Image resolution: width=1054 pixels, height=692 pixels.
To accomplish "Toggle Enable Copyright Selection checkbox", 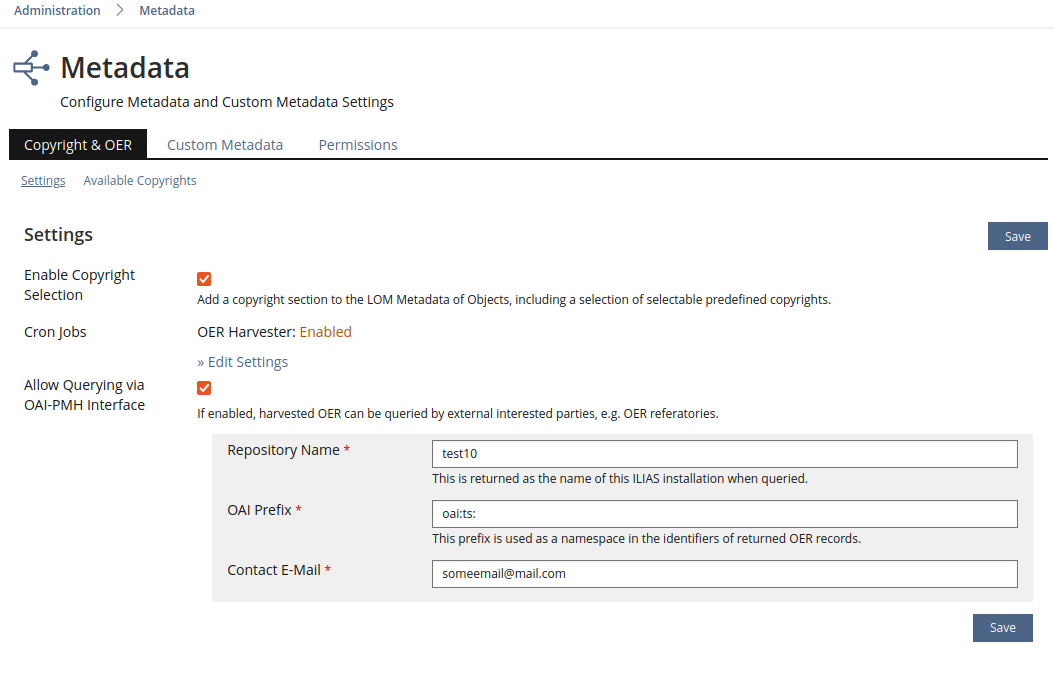I will (204, 279).
